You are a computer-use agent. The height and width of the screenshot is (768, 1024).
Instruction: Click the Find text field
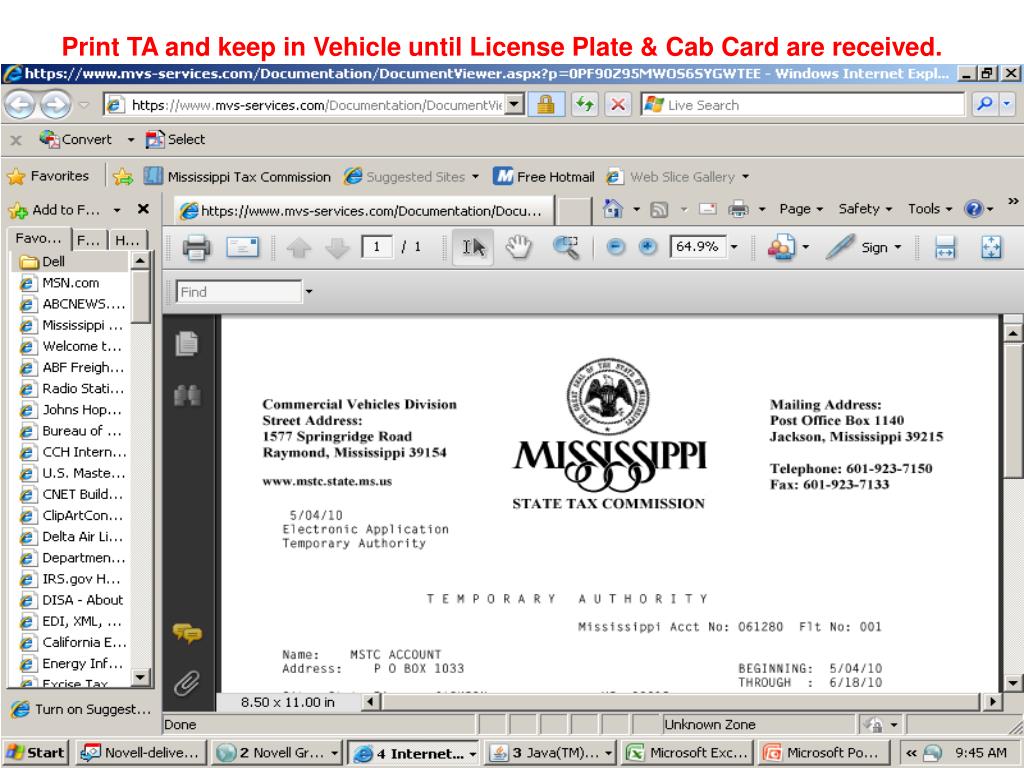click(239, 291)
